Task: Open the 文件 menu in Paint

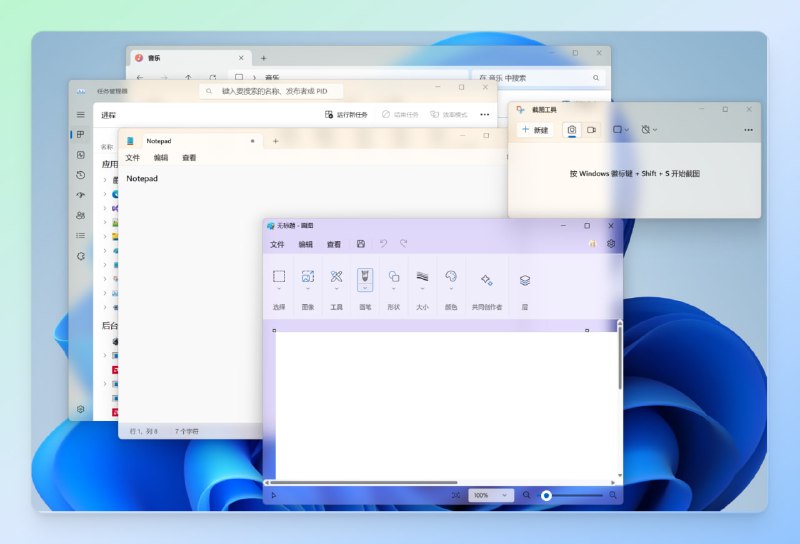Action: click(277, 244)
